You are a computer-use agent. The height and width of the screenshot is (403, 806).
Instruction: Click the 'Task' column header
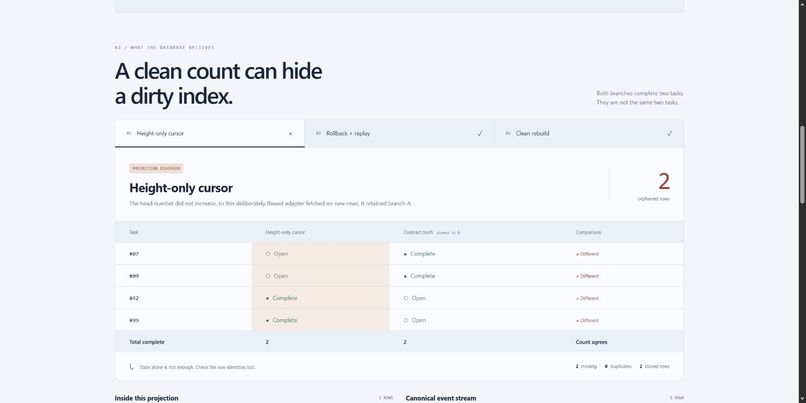134,232
